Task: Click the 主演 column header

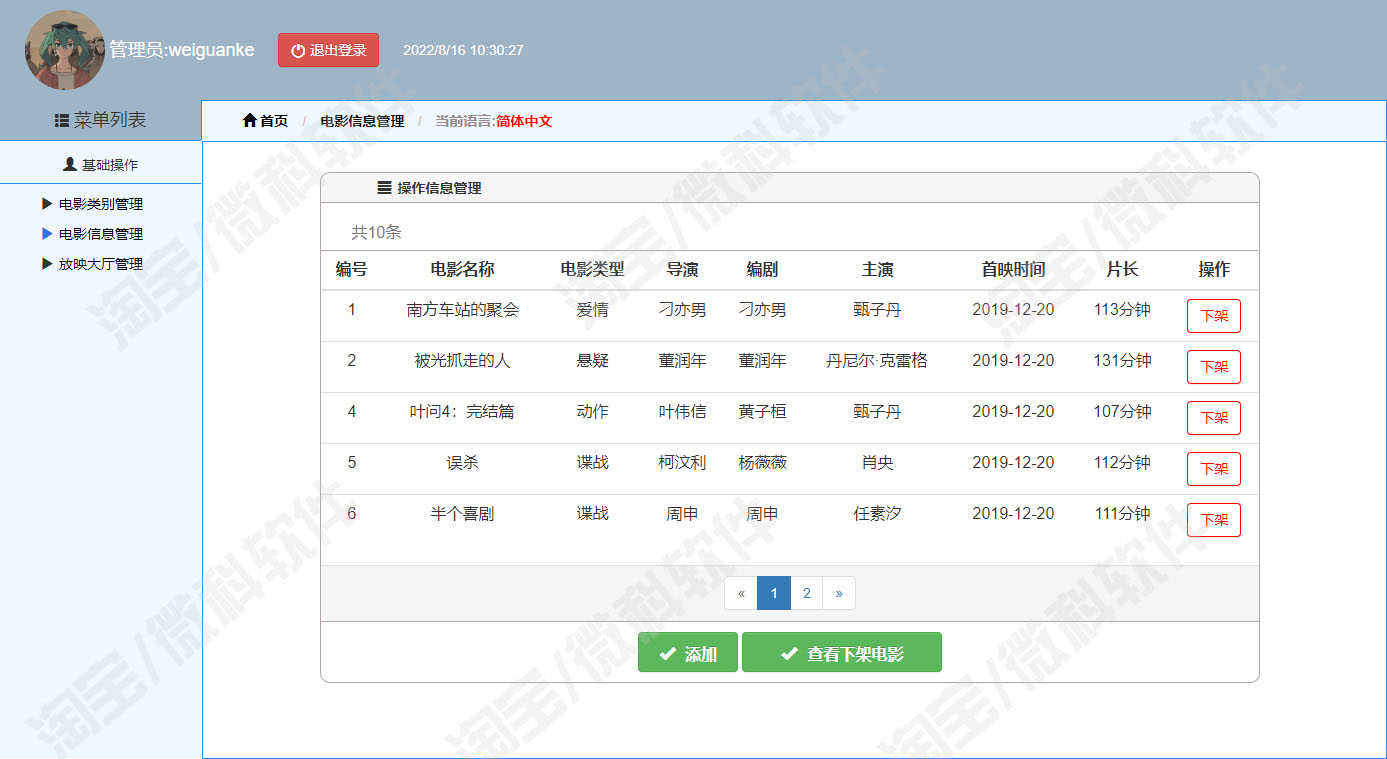Action: (x=877, y=269)
